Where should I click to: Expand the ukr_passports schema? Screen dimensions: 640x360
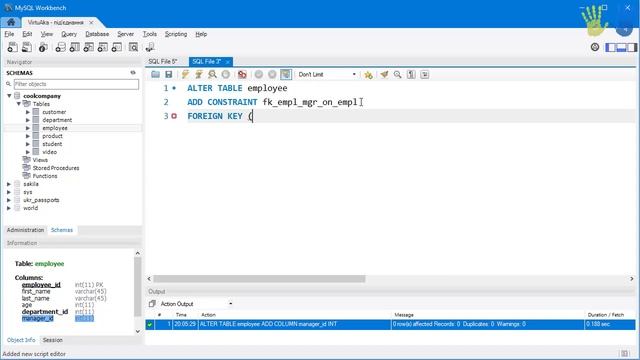9,200
